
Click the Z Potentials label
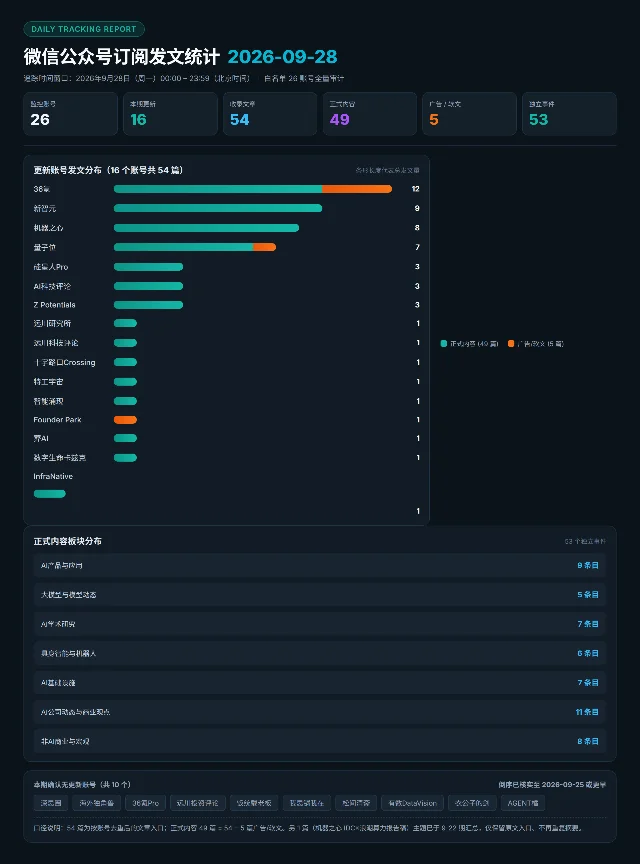click(x=55, y=305)
